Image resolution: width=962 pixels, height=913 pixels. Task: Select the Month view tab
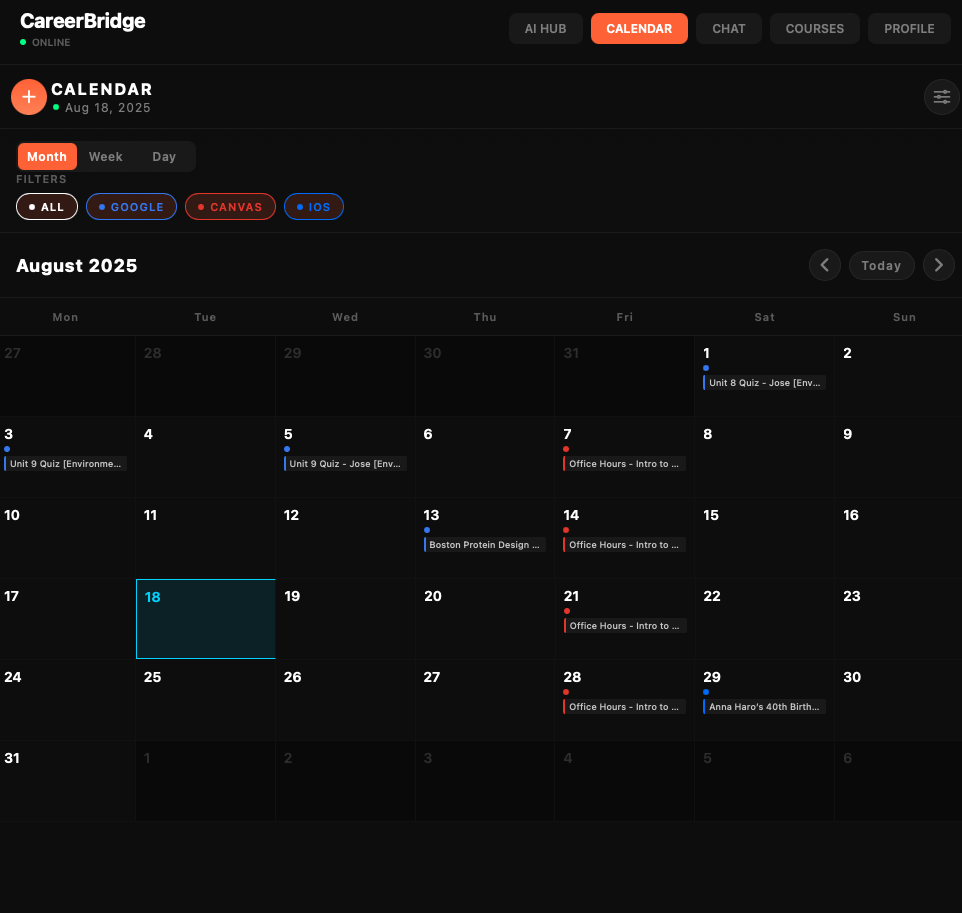(47, 156)
